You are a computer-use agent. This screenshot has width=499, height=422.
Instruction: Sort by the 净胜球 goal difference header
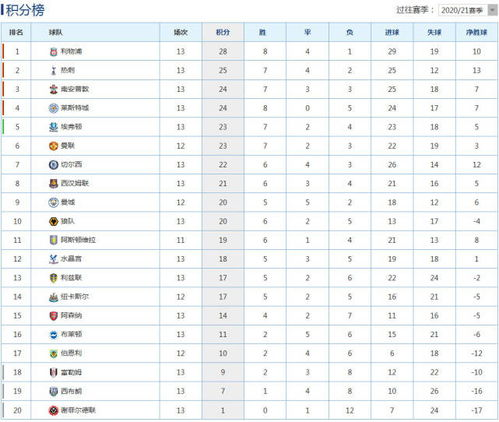pyautogui.click(x=477, y=32)
